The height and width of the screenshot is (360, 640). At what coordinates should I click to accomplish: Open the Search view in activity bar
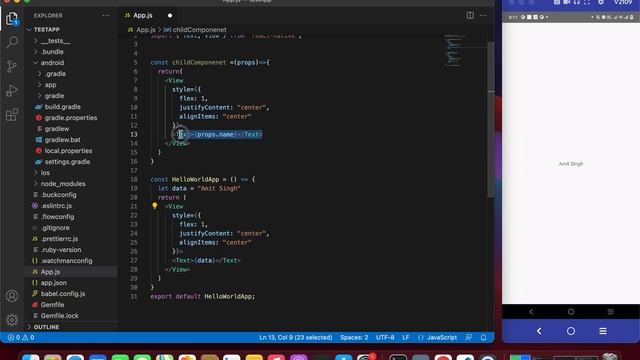(x=12, y=42)
